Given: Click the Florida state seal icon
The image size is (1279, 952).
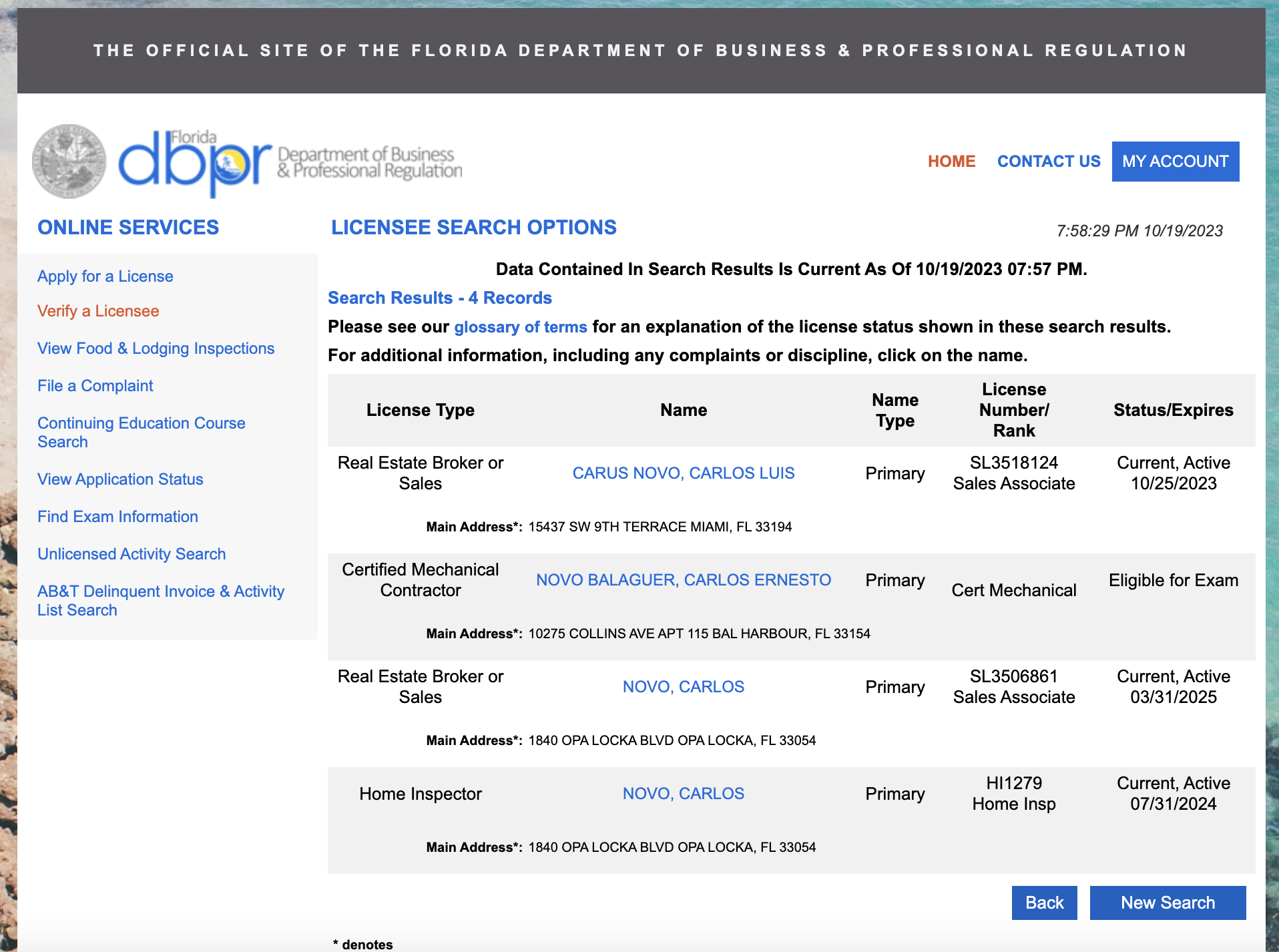Looking at the screenshot, I should [69, 162].
